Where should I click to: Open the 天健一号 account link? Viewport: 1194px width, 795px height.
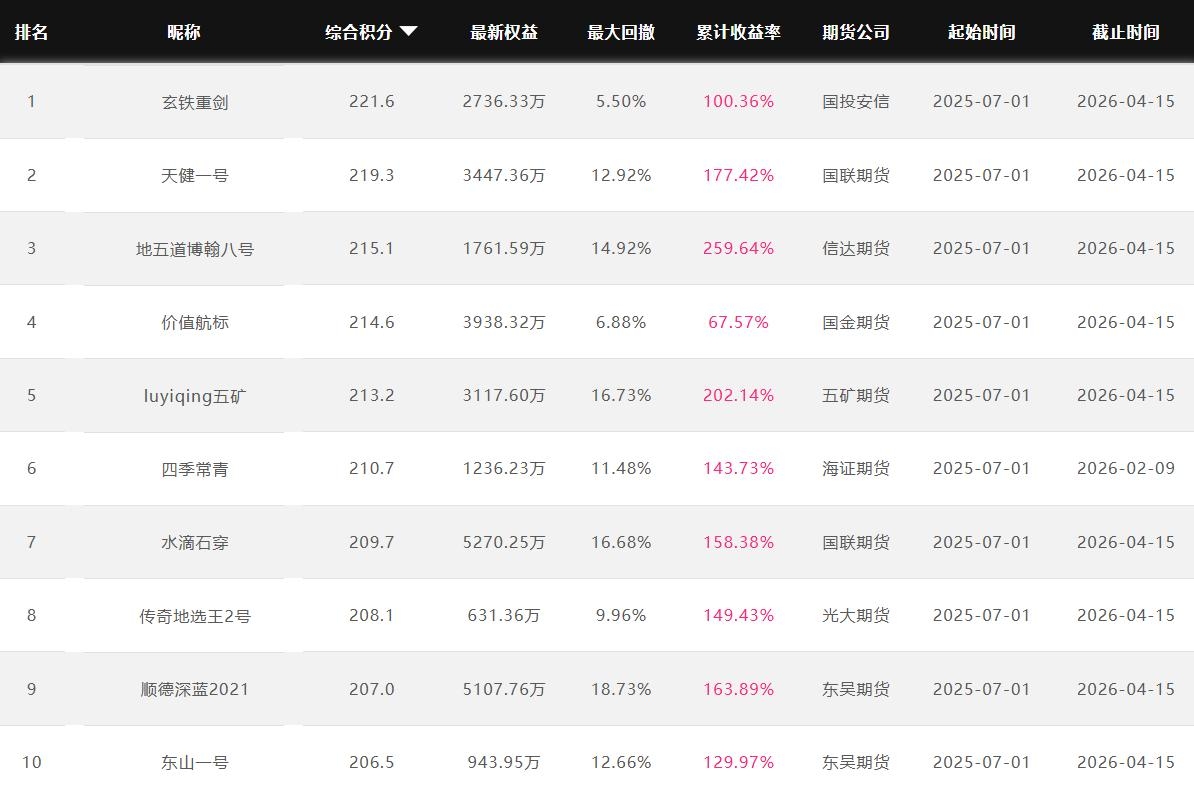[195, 175]
